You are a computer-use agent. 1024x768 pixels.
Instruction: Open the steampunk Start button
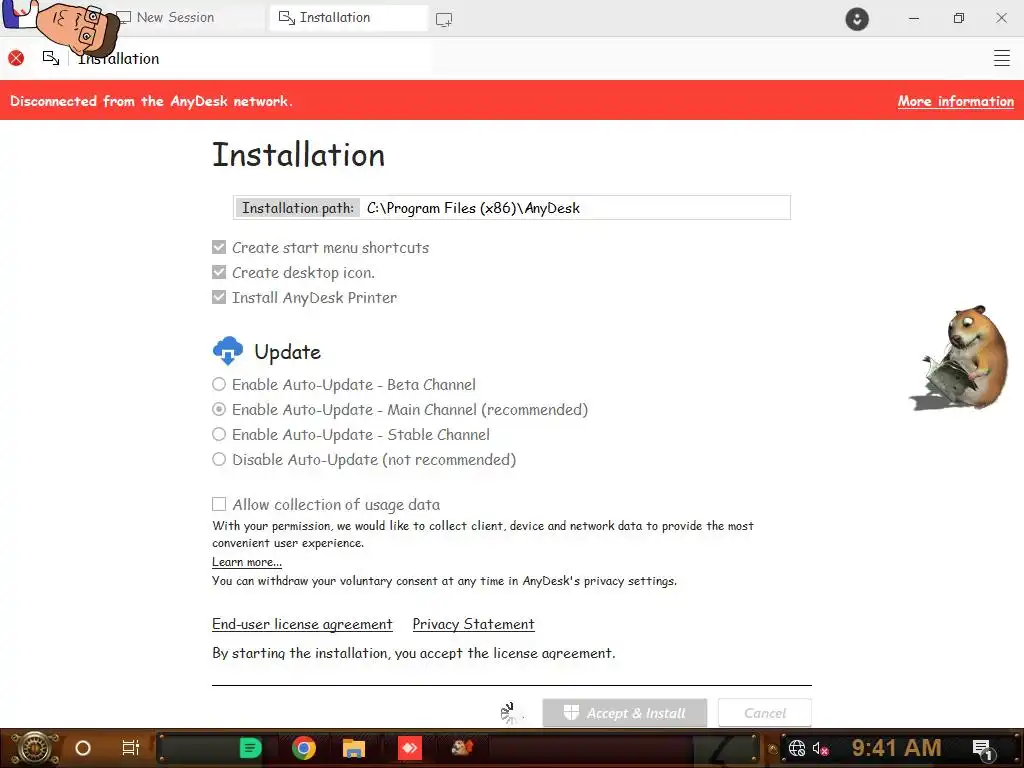pyautogui.click(x=34, y=748)
